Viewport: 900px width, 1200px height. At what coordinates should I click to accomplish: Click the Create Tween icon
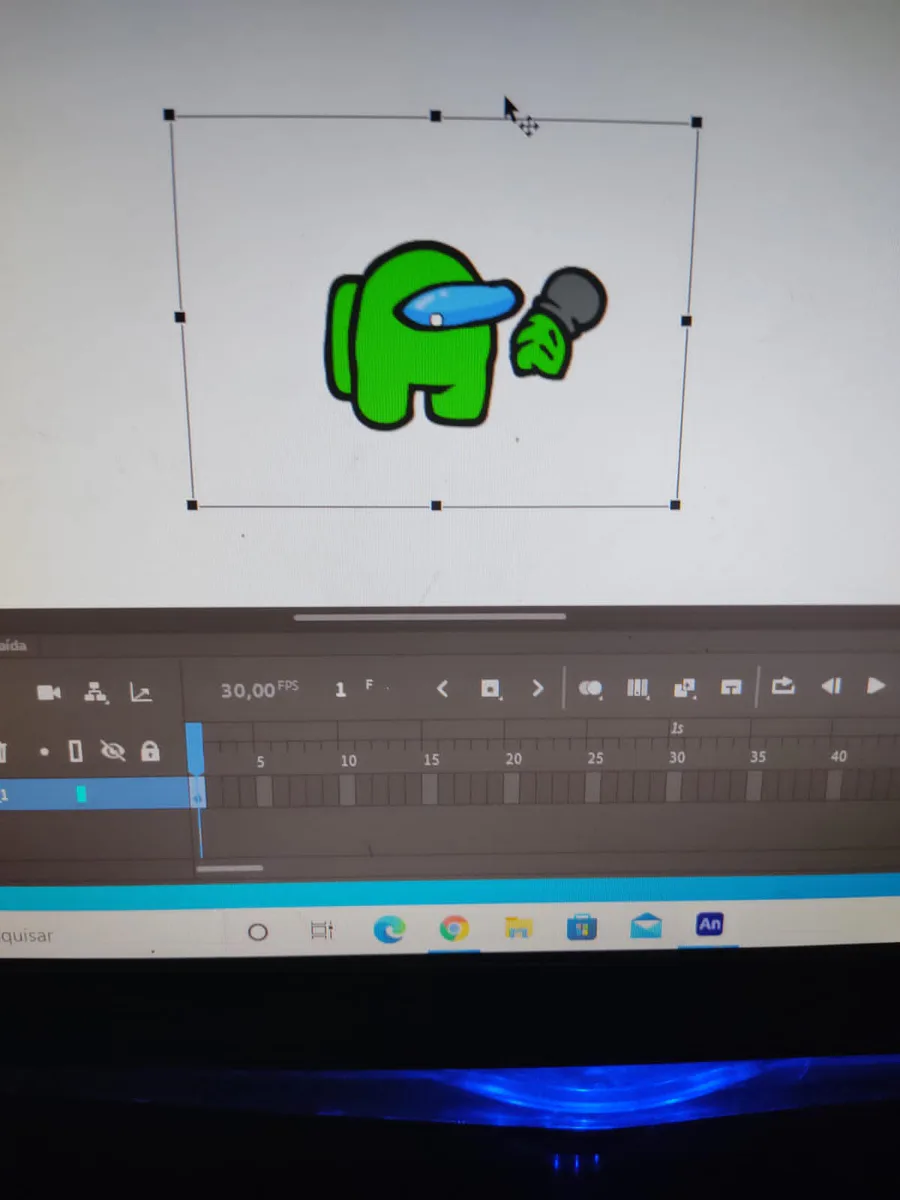pos(685,688)
